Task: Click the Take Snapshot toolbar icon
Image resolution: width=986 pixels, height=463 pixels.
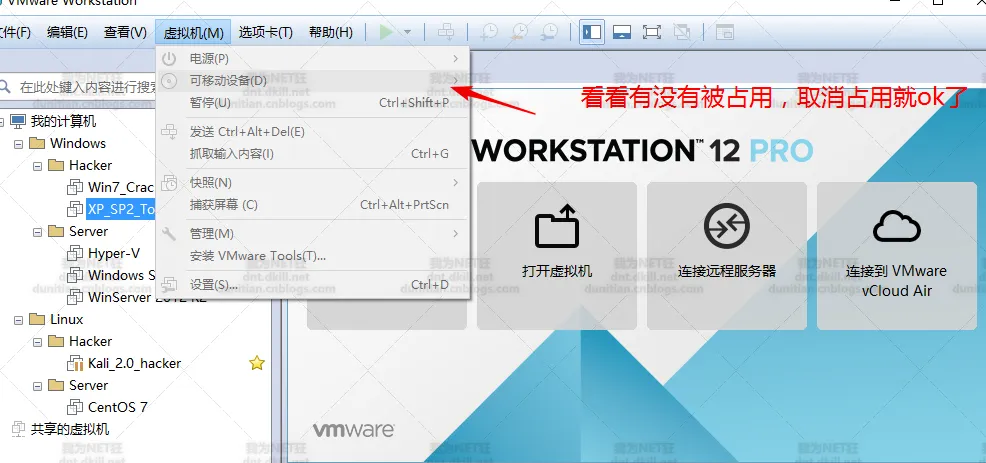Action: [x=489, y=32]
